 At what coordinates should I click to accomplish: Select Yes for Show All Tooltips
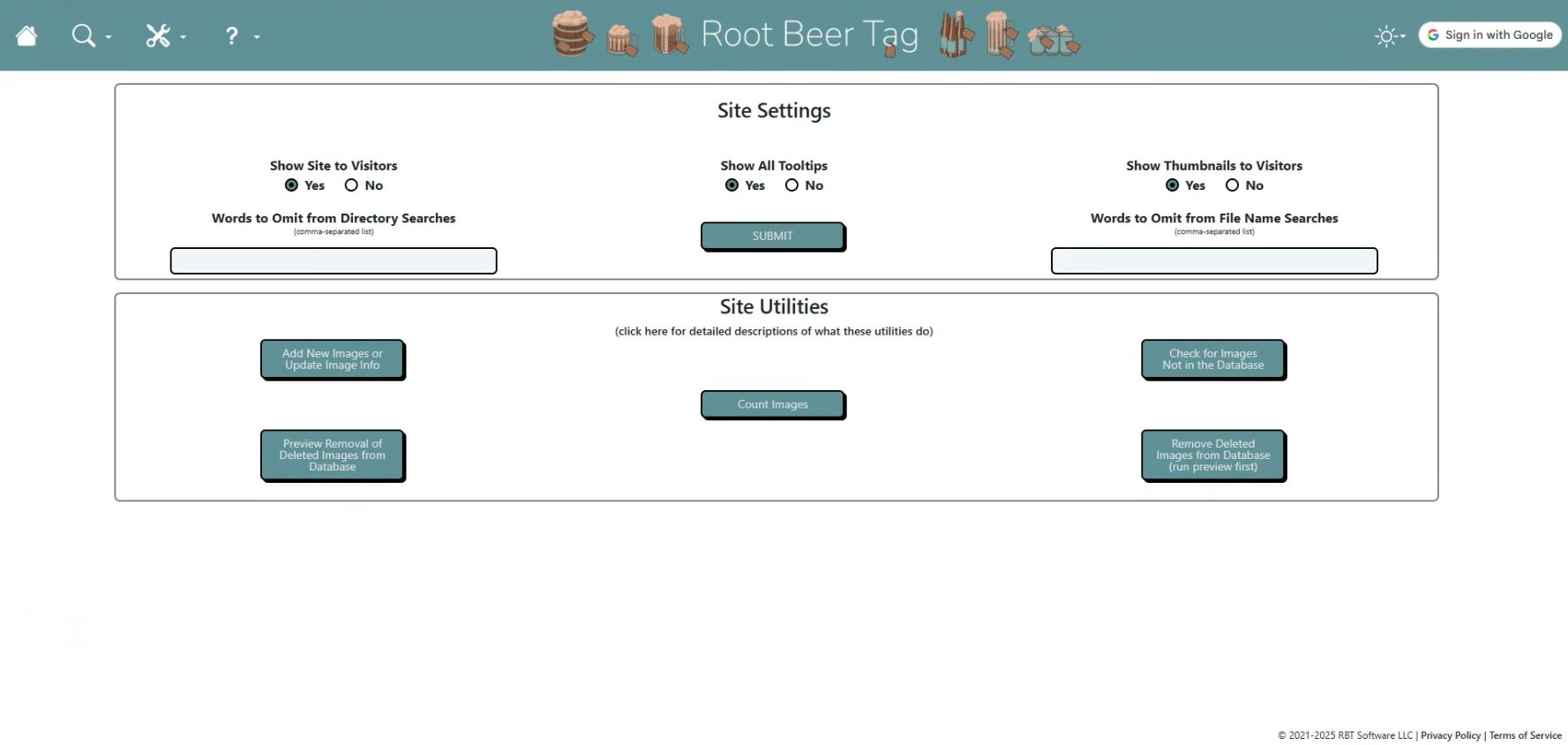pos(731,185)
